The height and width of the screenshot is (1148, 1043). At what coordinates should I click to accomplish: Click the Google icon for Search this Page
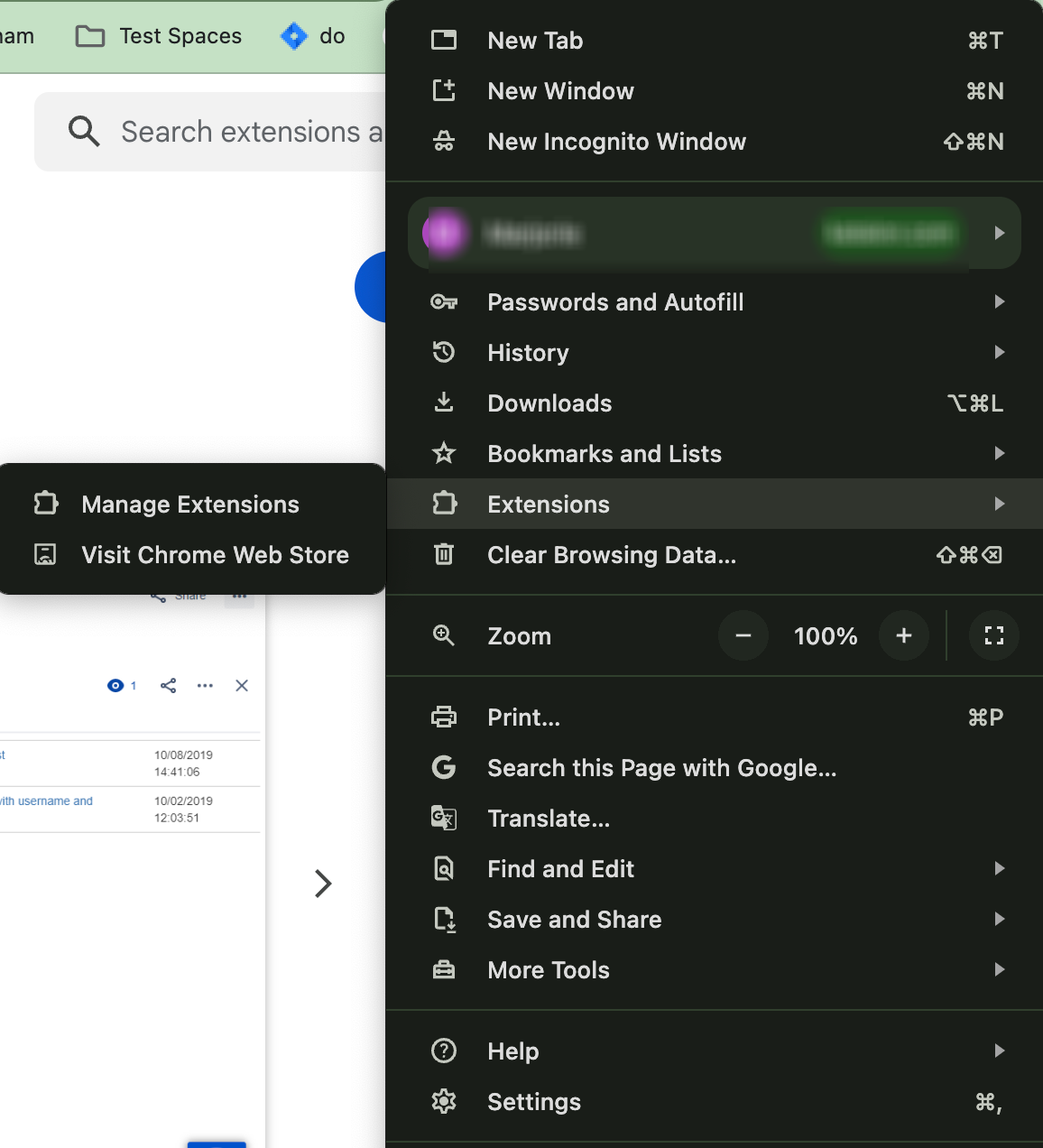coord(444,767)
